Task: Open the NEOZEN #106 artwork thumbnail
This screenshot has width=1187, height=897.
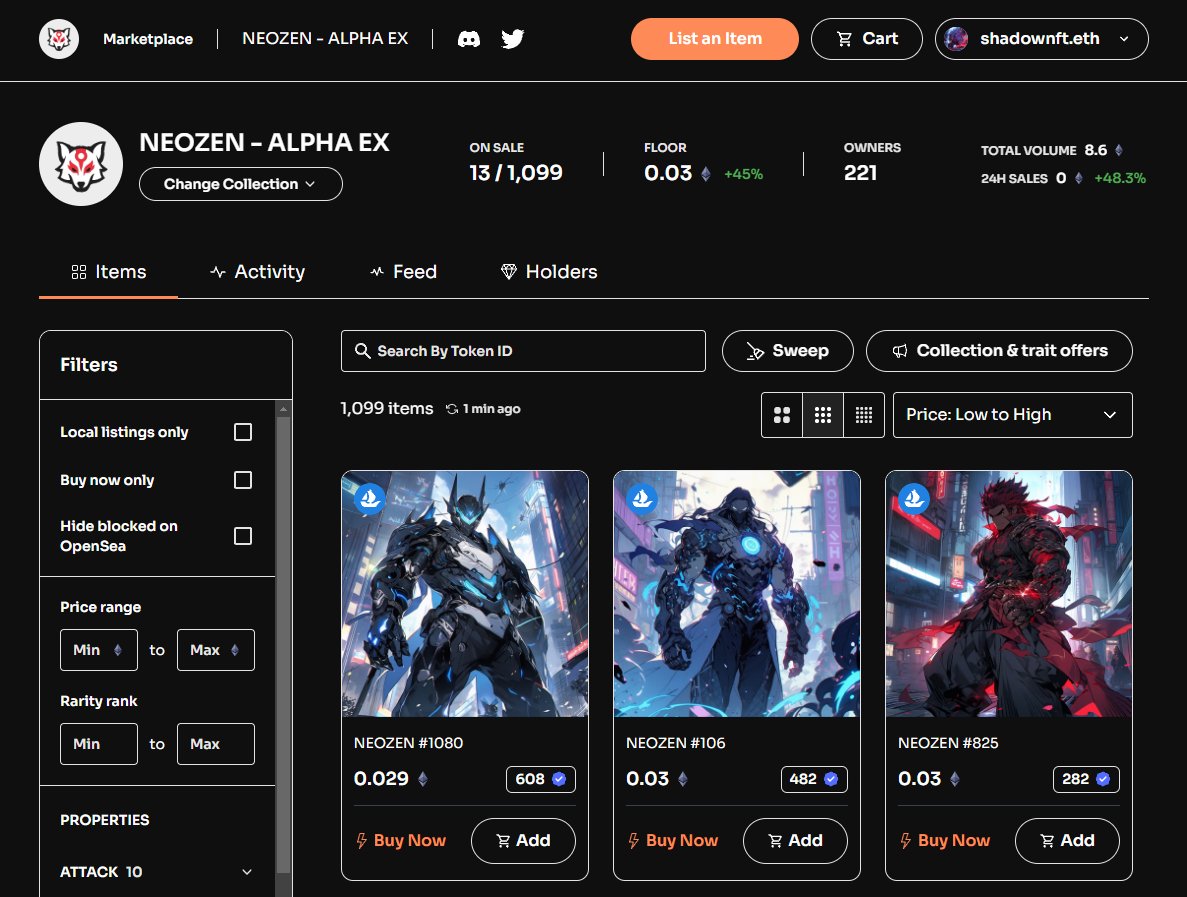Action: [x=737, y=593]
